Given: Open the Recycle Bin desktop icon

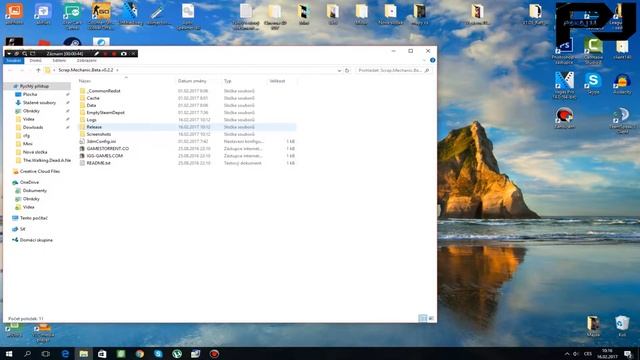Looking at the screenshot, I should 622,326.
